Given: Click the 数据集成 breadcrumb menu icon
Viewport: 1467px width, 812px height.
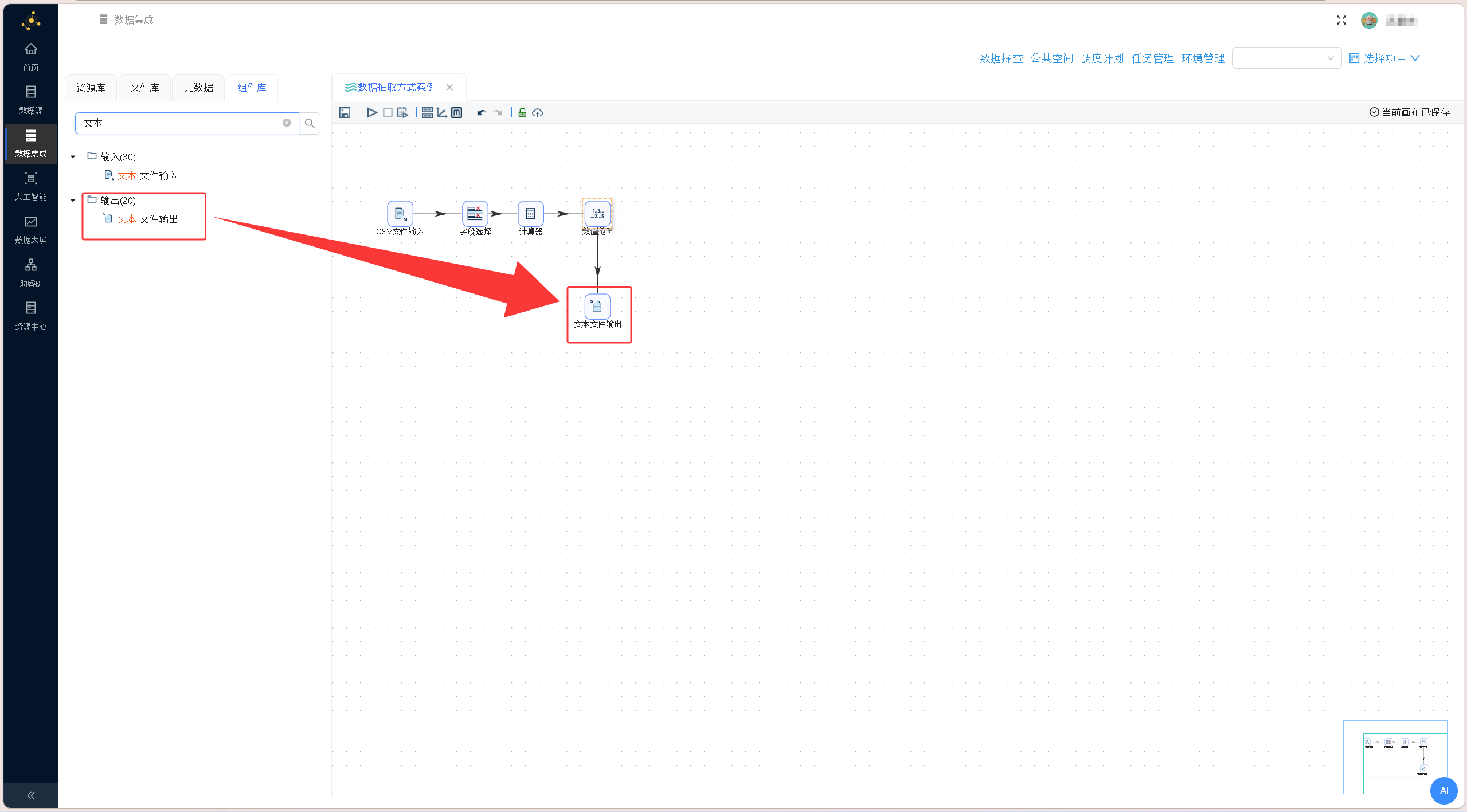Looking at the screenshot, I should pyautogui.click(x=103, y=19).
